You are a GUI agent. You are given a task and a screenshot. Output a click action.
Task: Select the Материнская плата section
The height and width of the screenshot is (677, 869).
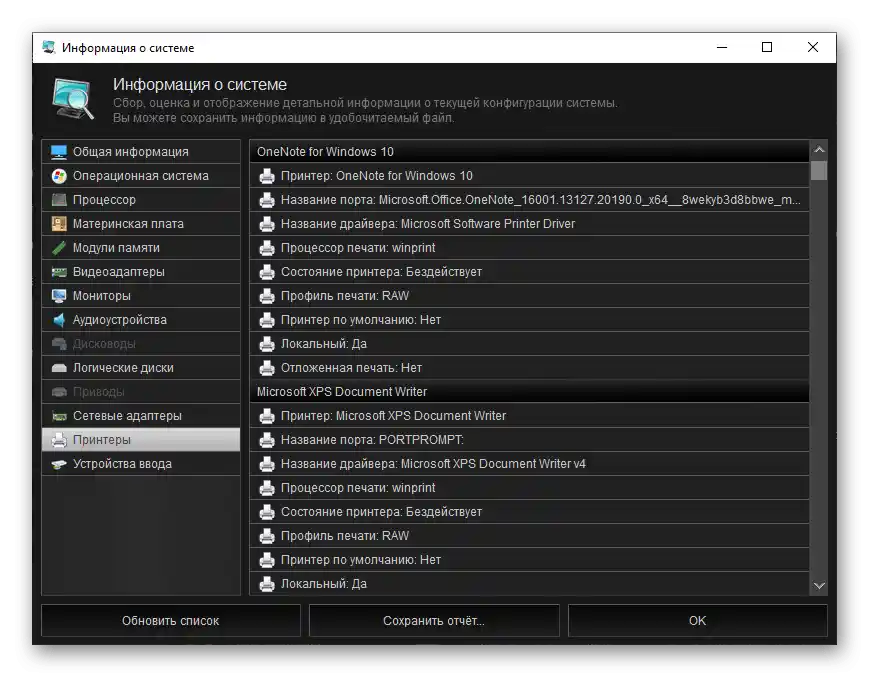pos(141,224)
